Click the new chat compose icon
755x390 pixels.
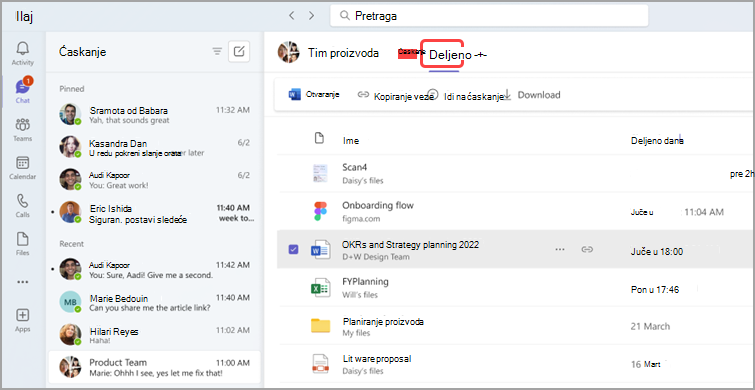239,52
